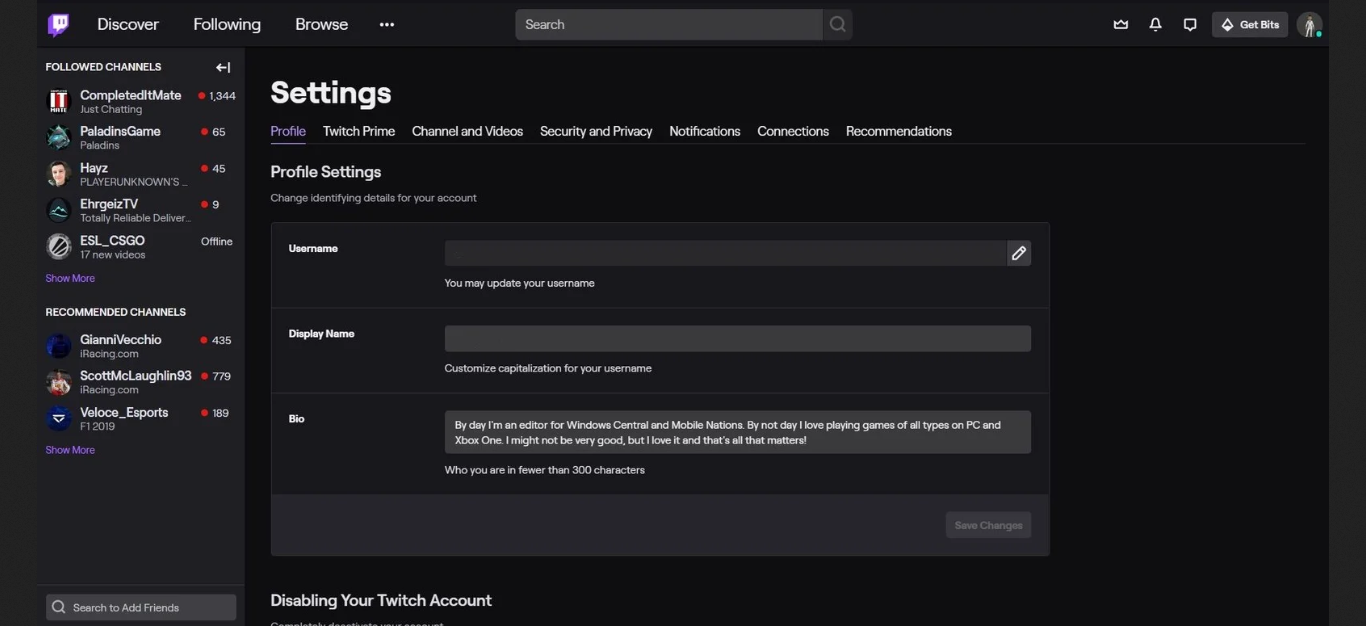
Task: Switch to the Connections tab
Action: [x=793, y=131]
